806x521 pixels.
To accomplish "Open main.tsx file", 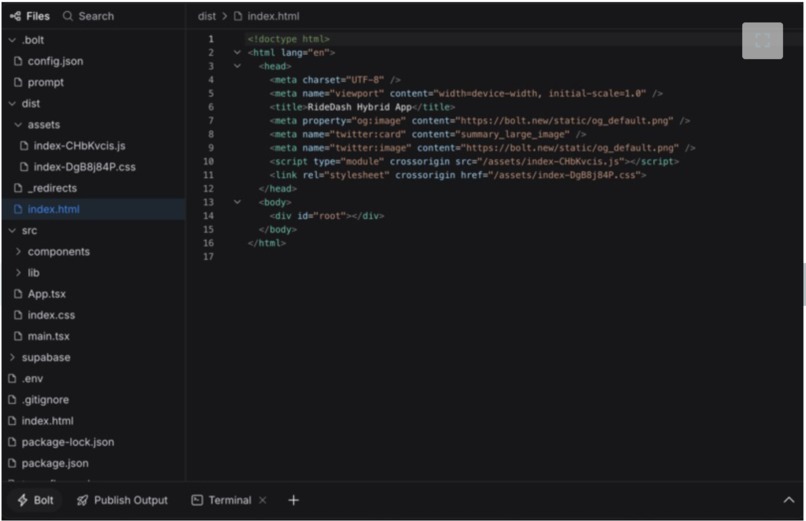I will 48,336.
